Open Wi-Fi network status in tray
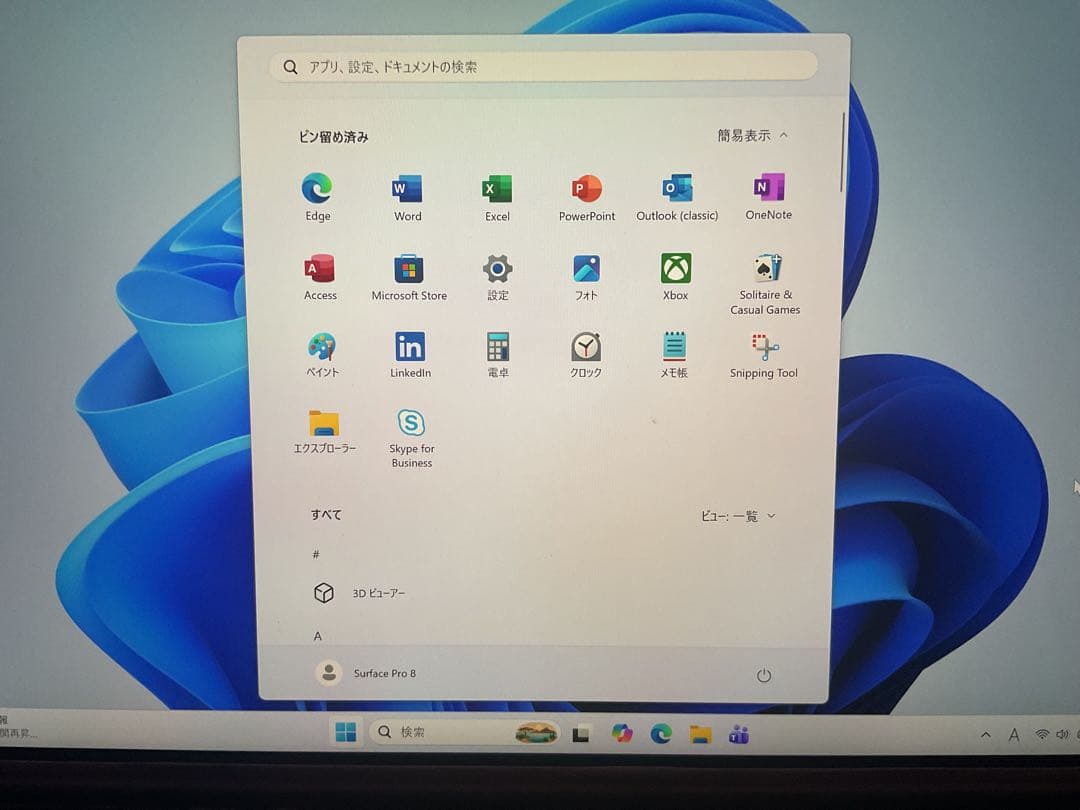Image resolution: width=1080 pixels, height=810 pixels. click(x=1042, y=735)
